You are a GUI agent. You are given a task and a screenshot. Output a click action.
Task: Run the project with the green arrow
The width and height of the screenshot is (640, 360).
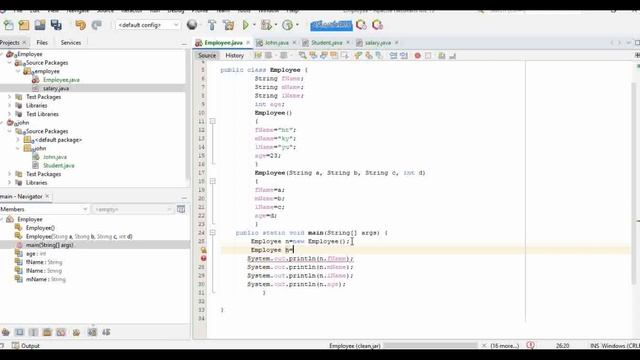click(246, 25)
